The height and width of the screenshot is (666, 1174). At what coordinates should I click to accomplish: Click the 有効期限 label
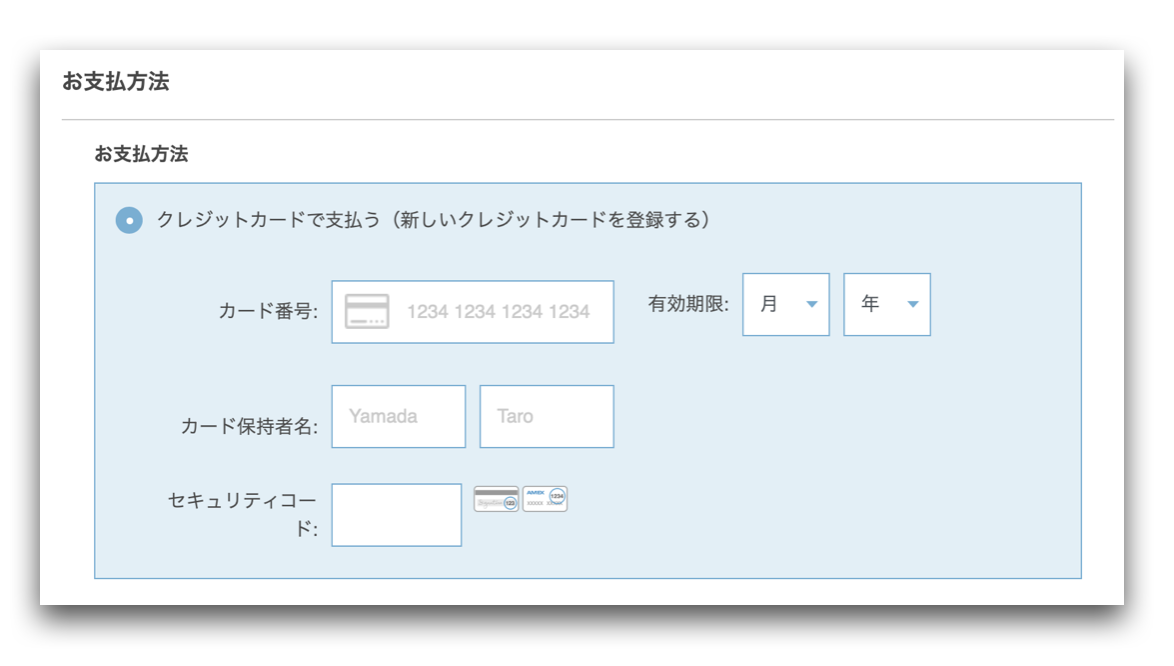click(x=688, y=304)
